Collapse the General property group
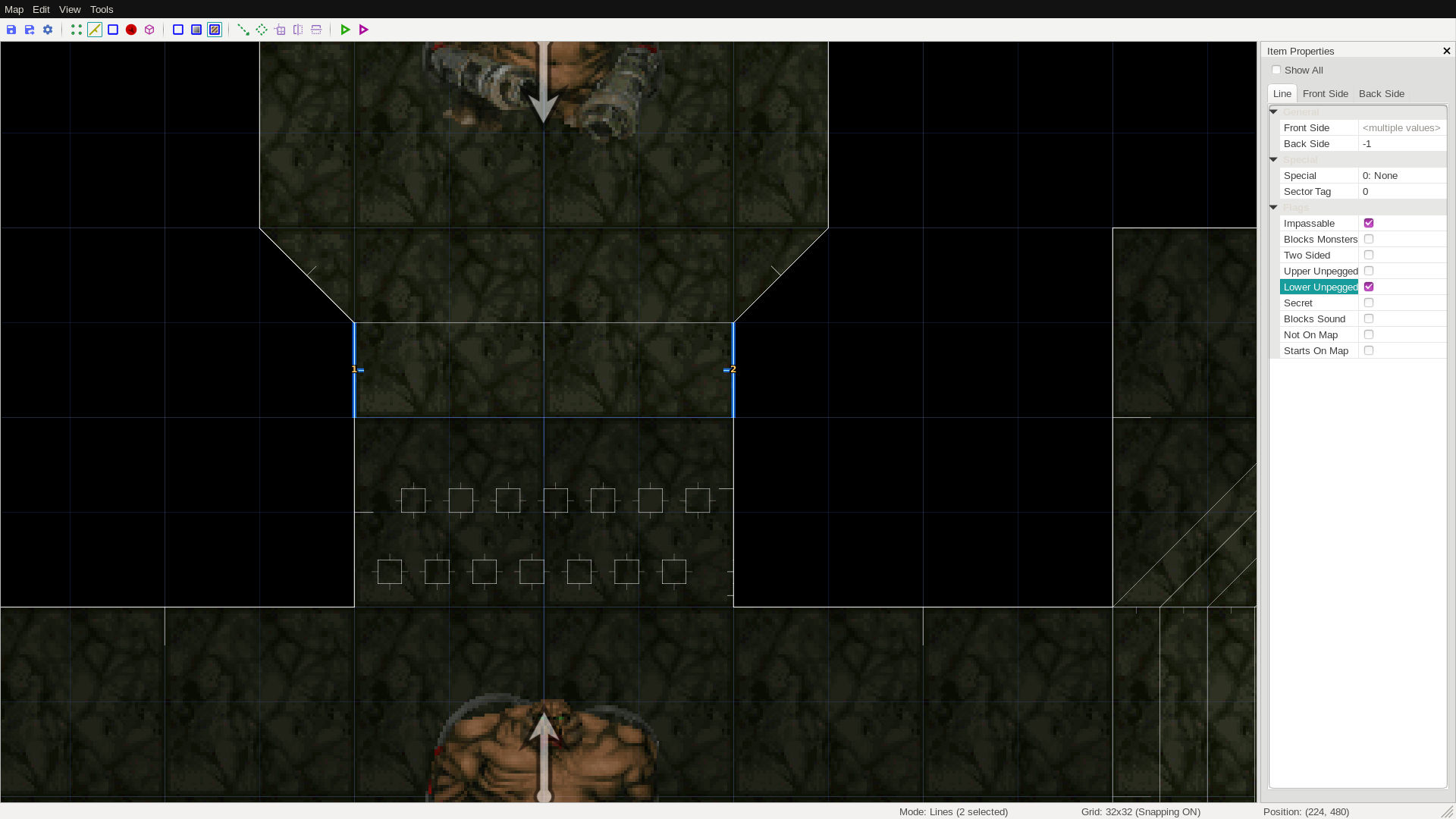Image resolution: width=1456 pixels, height=819 pixels. tap(1274, 111)
